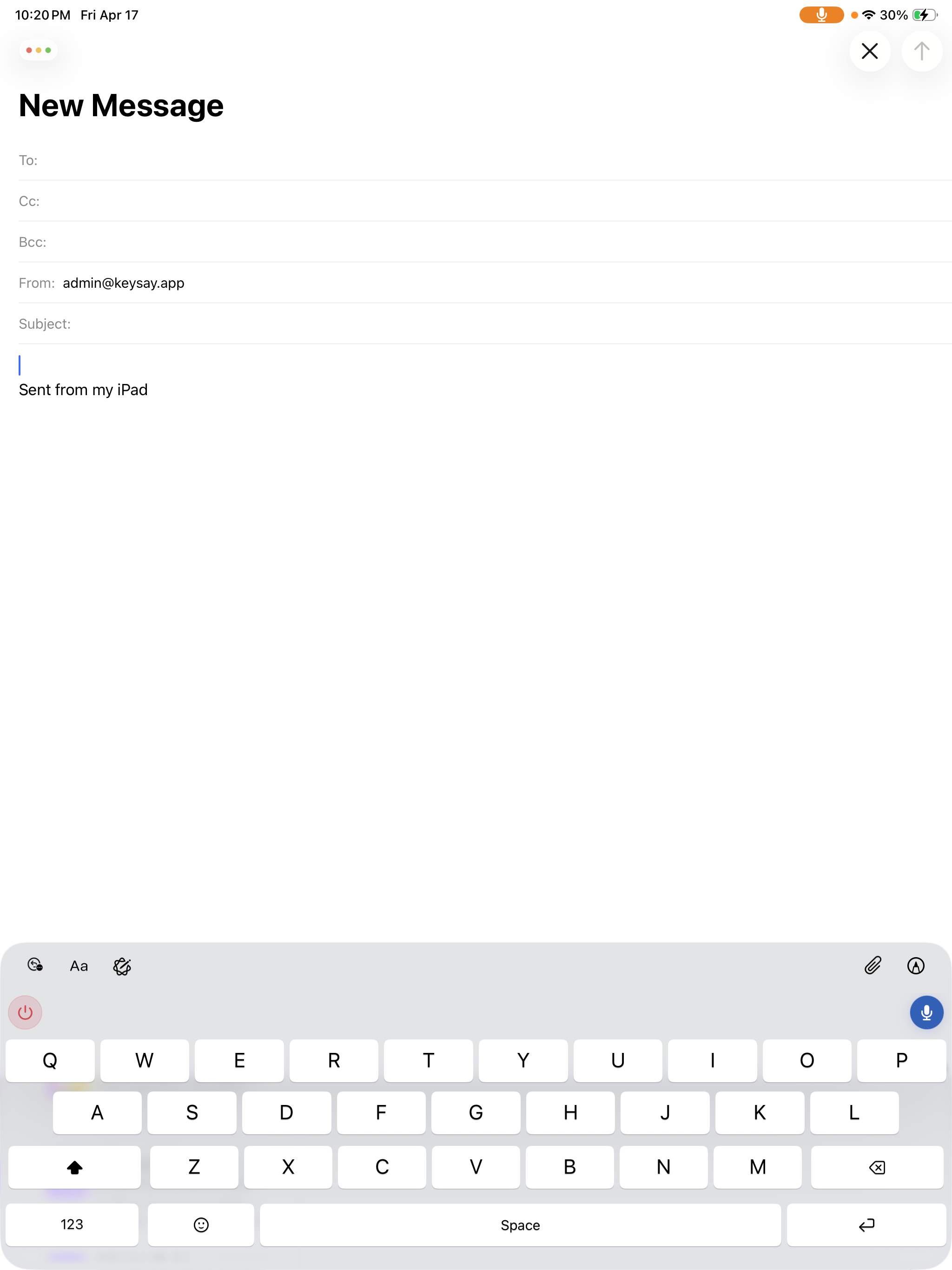Tap the battery status icon
Screen dimensions: 952x1270
point(925,15)
